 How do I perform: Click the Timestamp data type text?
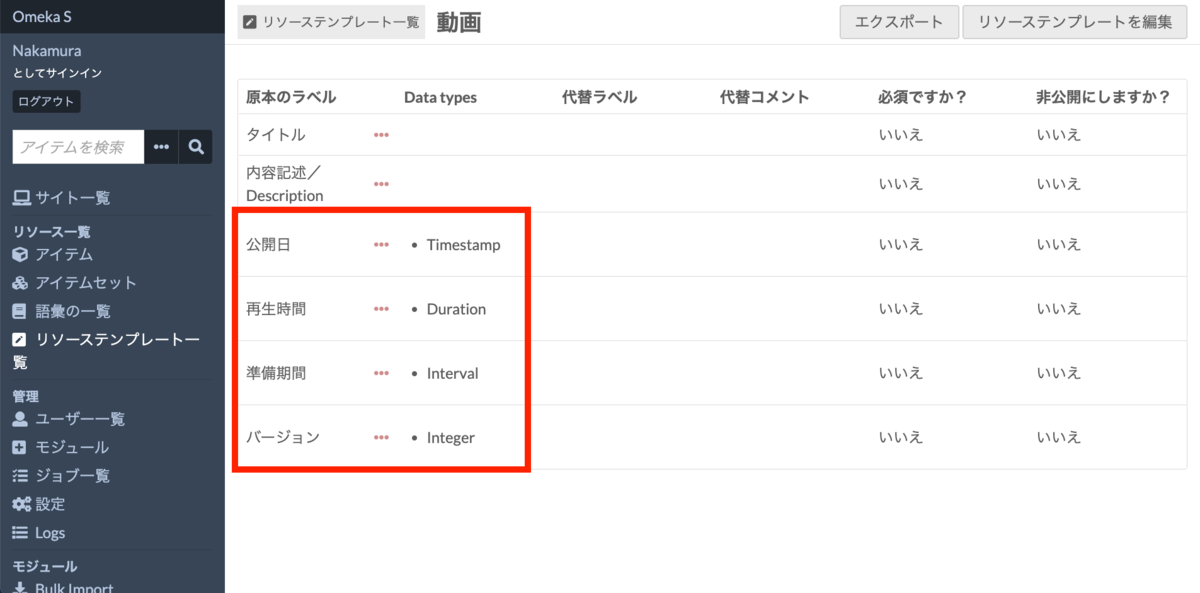463,245
